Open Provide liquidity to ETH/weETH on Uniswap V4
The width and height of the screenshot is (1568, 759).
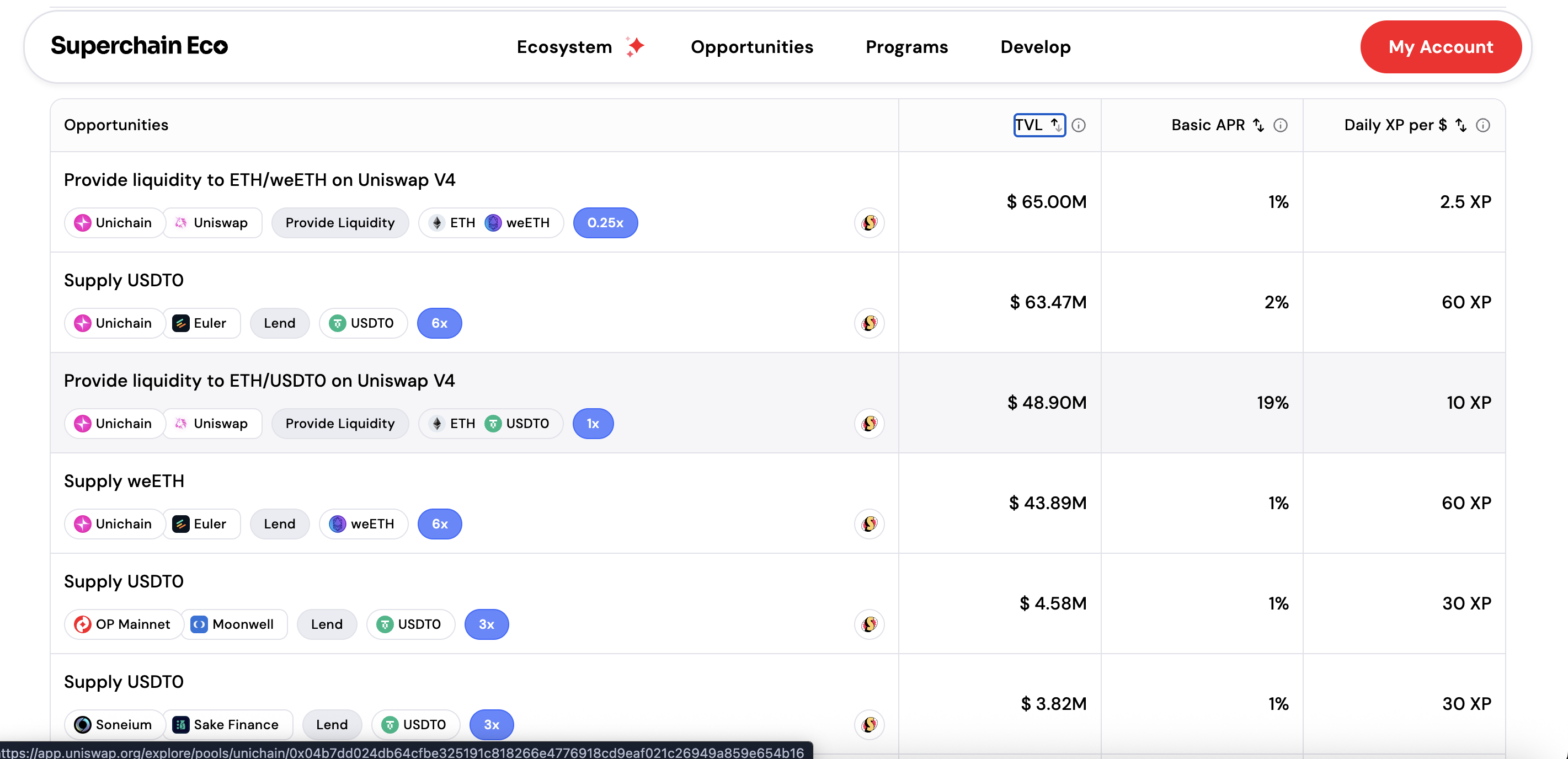pyautogui.click(x=259, y=180)
